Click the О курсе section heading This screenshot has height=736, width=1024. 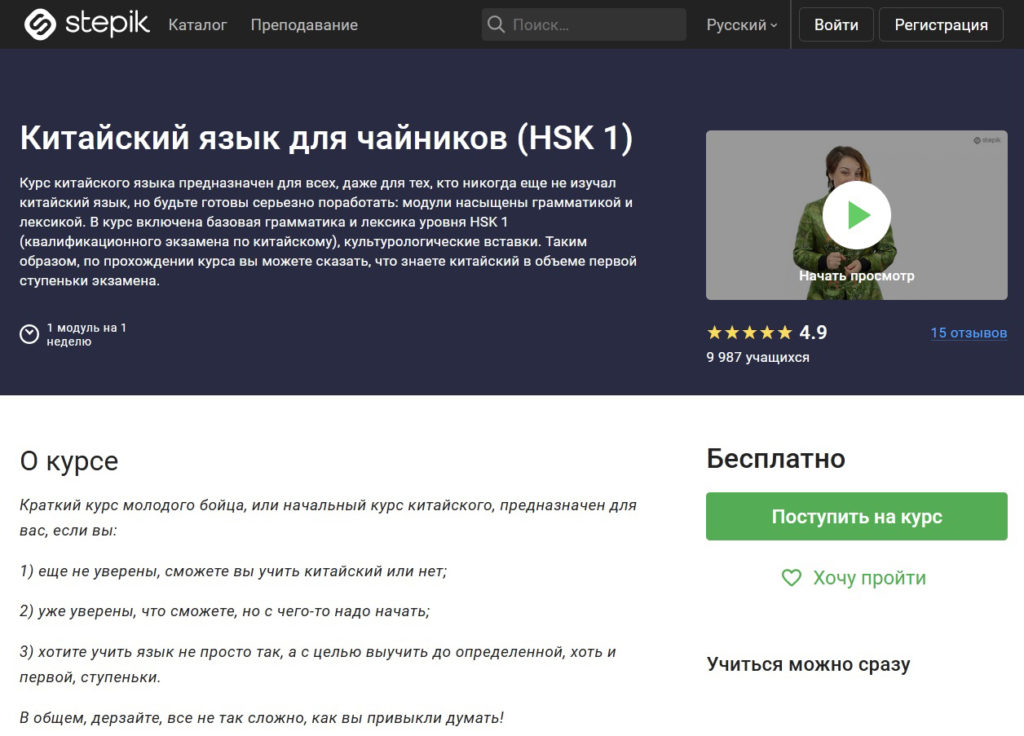click(x=69, y=461)
